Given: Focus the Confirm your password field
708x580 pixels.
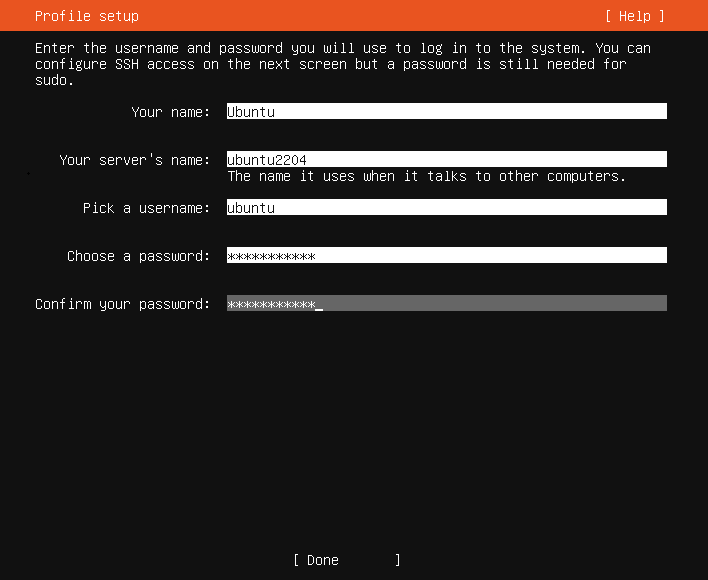Looking at the screenshot, I should click(447, 303).
